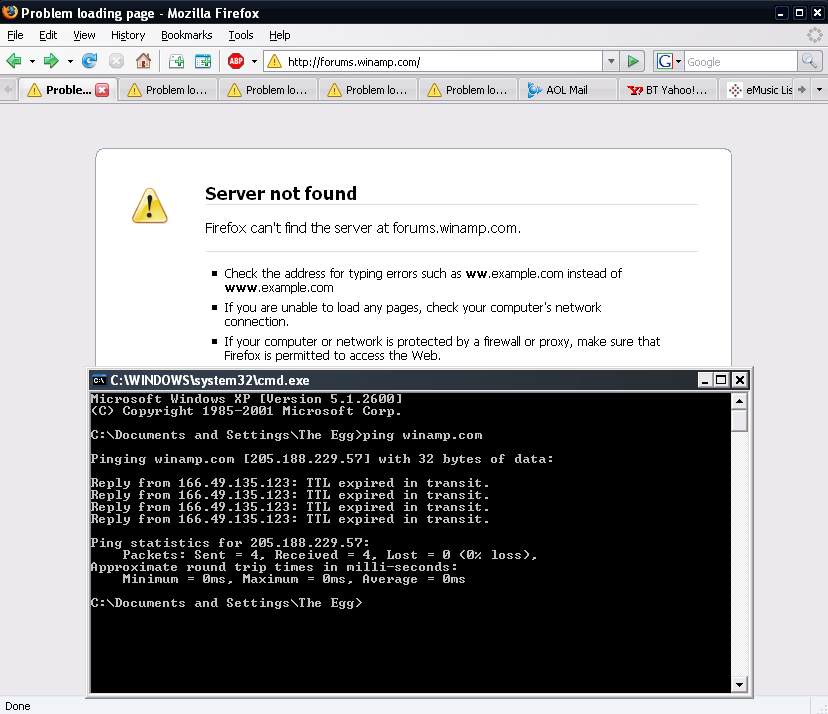Go forward with the green Forward arrow
Screen dimensions: 828x714
click(x=51, y=61)
